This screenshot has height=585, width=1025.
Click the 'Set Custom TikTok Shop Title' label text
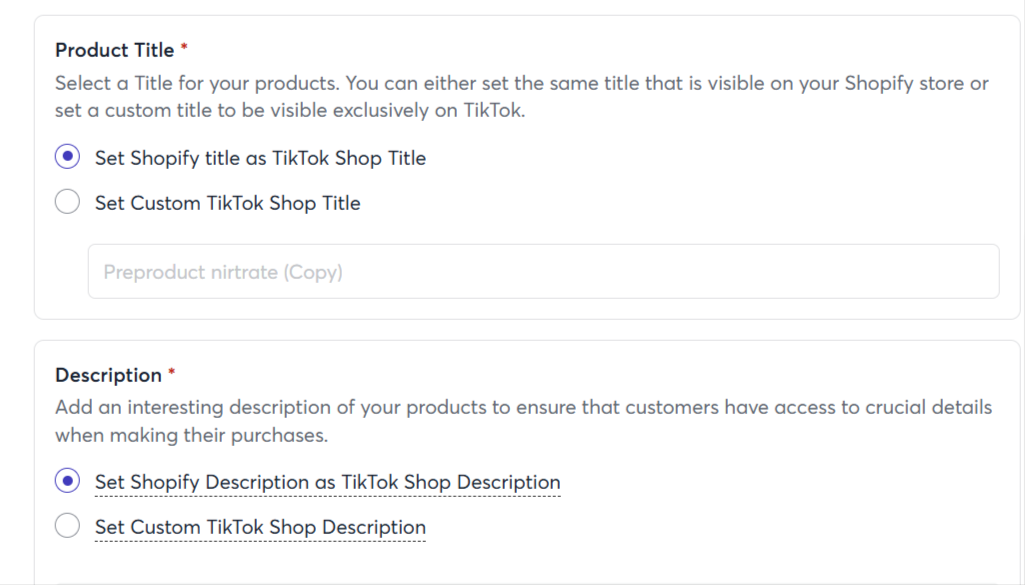[227, 203]
